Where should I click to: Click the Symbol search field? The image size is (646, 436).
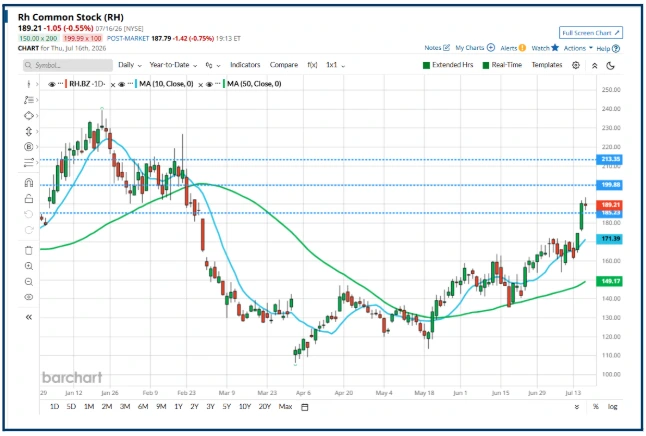click(x=68, y=65)
